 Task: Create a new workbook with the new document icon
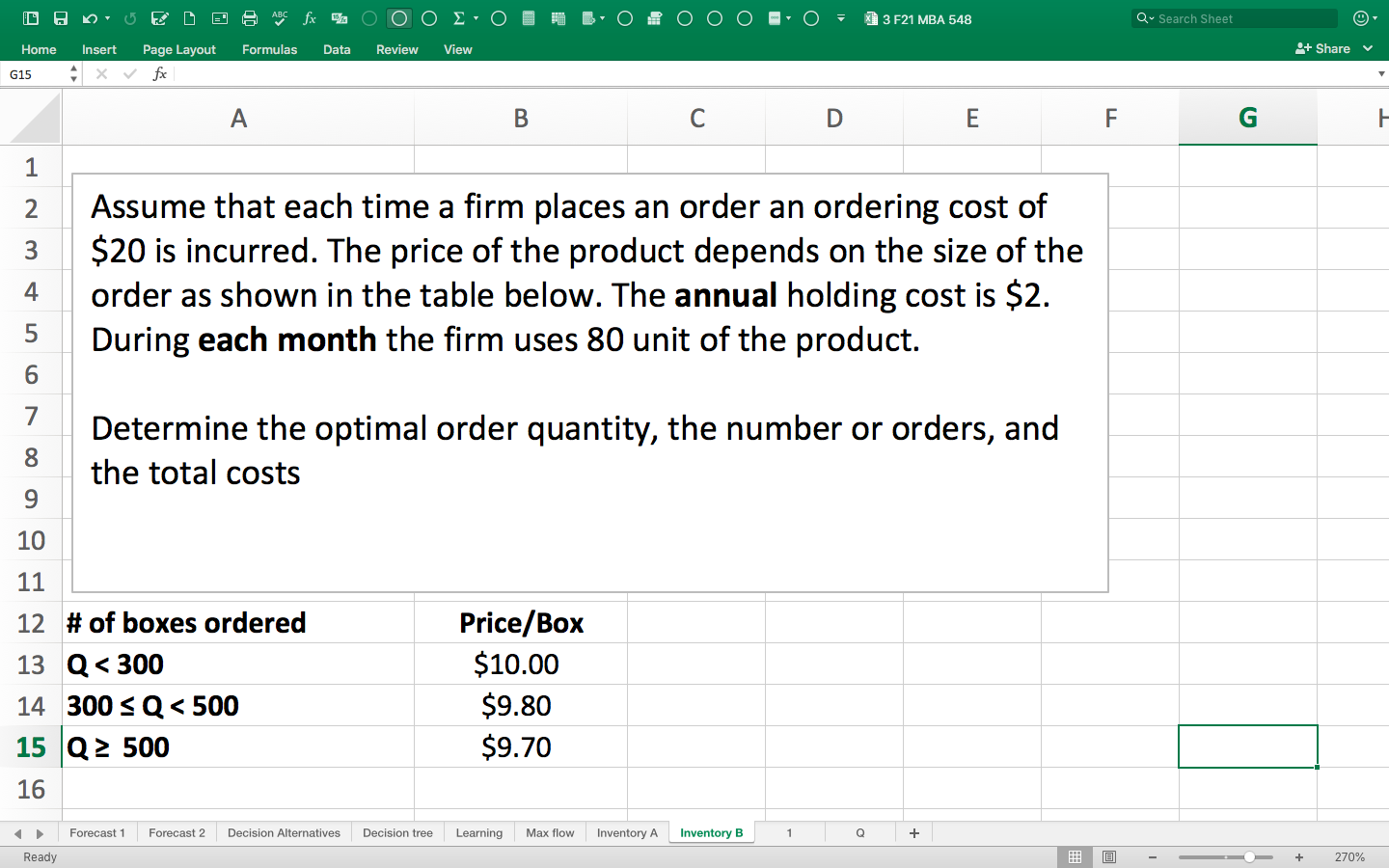click(189, 17)
